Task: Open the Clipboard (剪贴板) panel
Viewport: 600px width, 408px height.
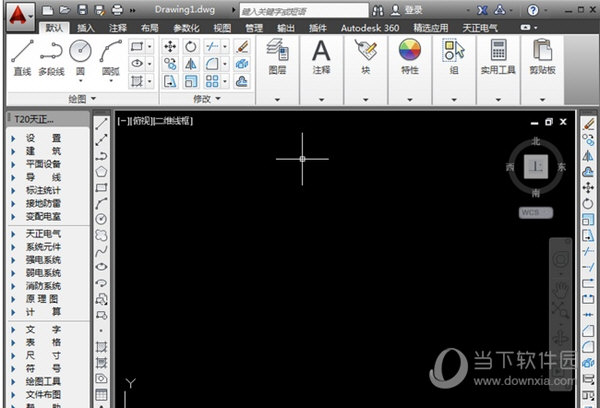Action: [542, 57]
